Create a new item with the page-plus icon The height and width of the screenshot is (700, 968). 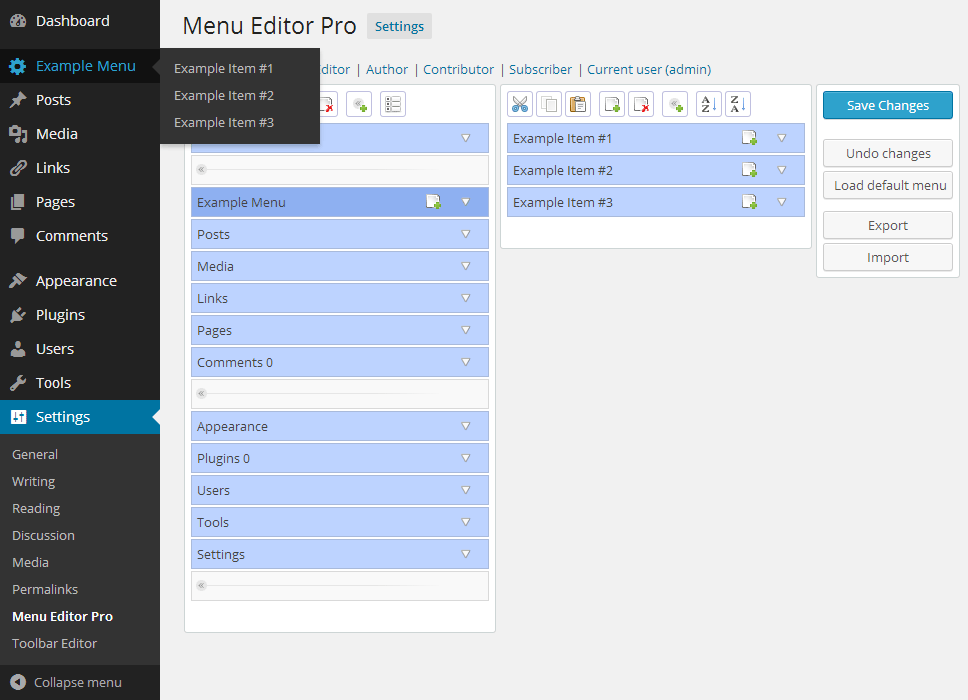pos(611,104)
